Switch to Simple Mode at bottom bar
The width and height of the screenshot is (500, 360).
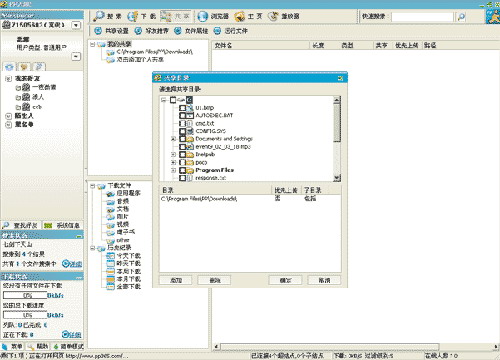69,346
